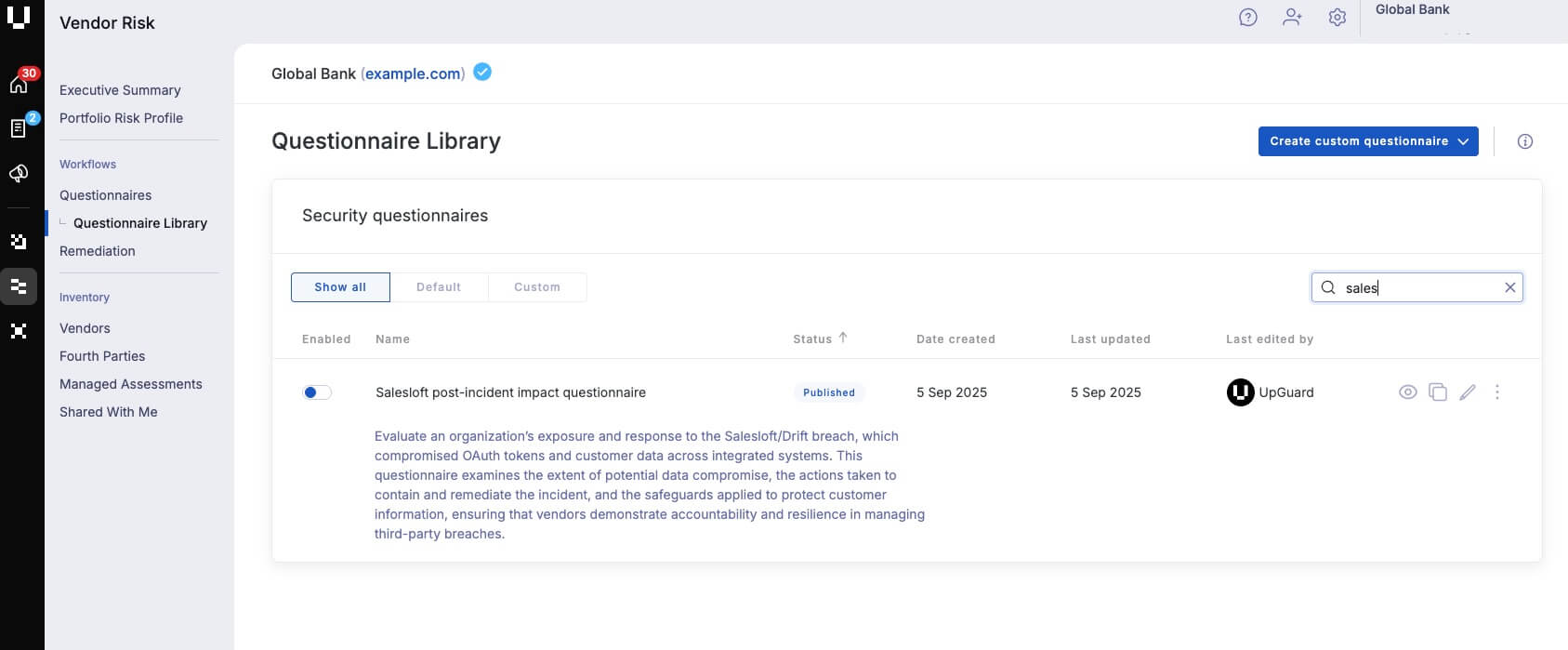Screen dimensions: 1568x650
Task: Click the invite user icon
Action: 1292,17
